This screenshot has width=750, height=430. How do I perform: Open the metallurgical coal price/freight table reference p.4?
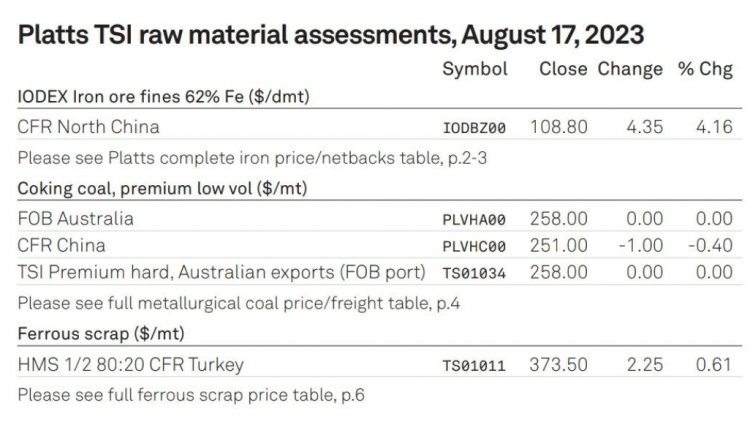[239, 303]
